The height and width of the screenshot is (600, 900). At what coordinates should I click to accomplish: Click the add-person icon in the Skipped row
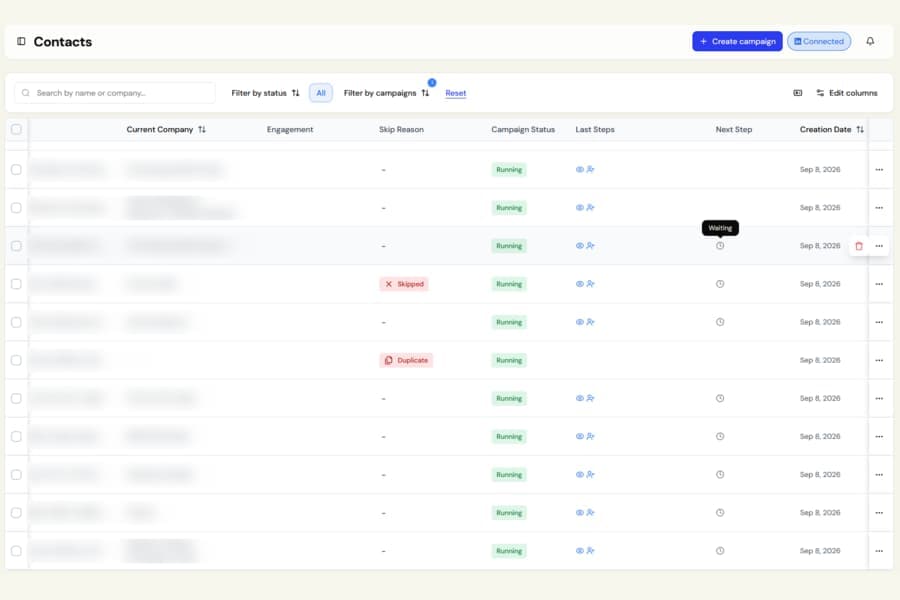pyautogui.click(x=591, y=284)
